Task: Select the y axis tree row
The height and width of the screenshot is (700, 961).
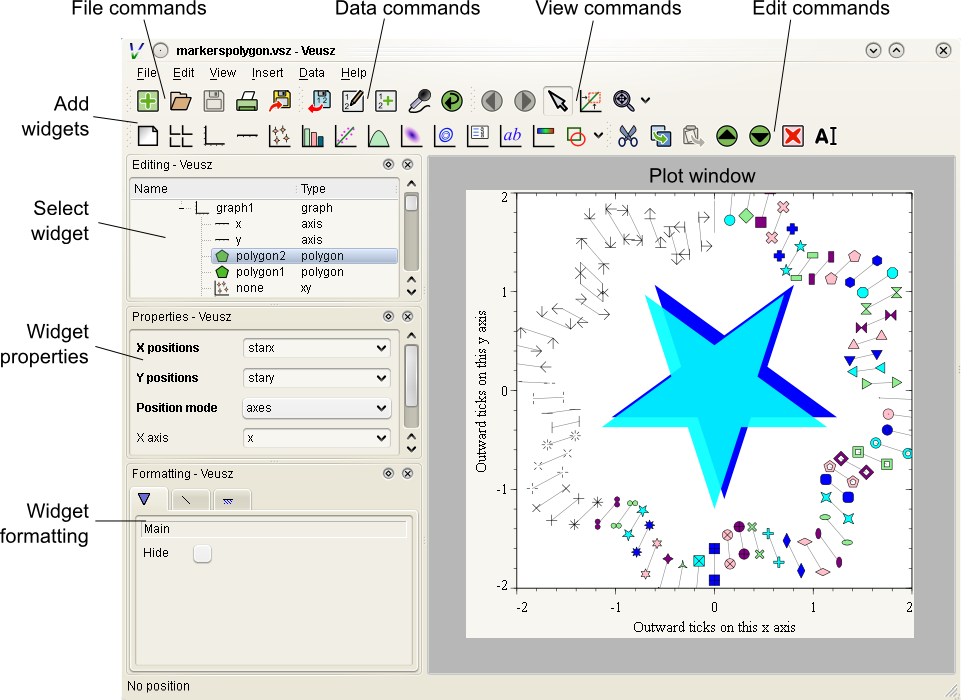Action: click(x=304, y=240)
